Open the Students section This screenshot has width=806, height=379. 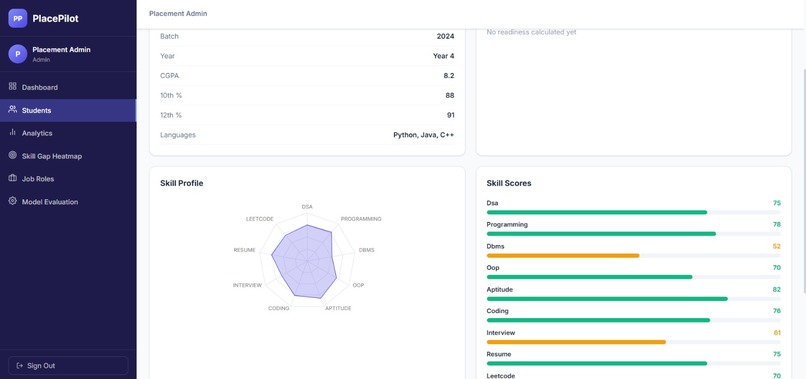(x=68, y=110)
